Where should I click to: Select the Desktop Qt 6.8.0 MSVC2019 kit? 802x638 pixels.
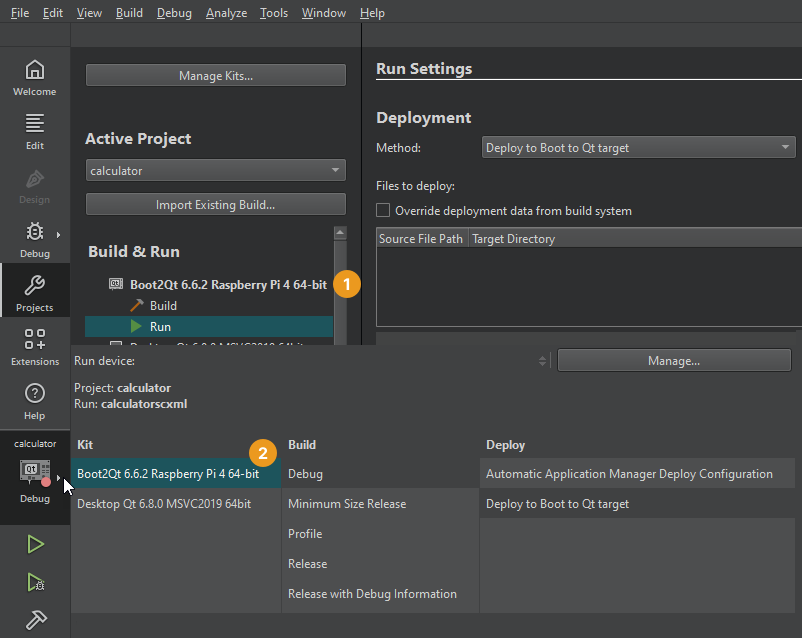click(164, 504)
